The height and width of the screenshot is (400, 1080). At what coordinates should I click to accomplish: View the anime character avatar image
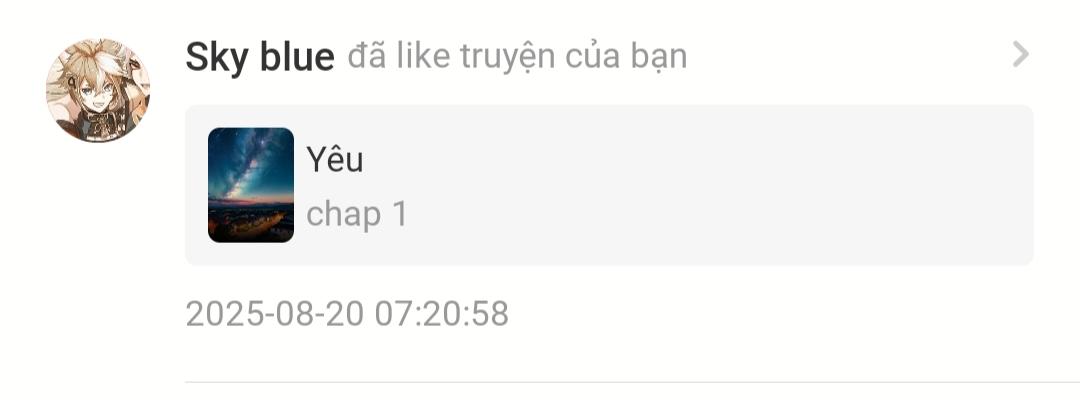pyautogui.click(x=98, y=90)
